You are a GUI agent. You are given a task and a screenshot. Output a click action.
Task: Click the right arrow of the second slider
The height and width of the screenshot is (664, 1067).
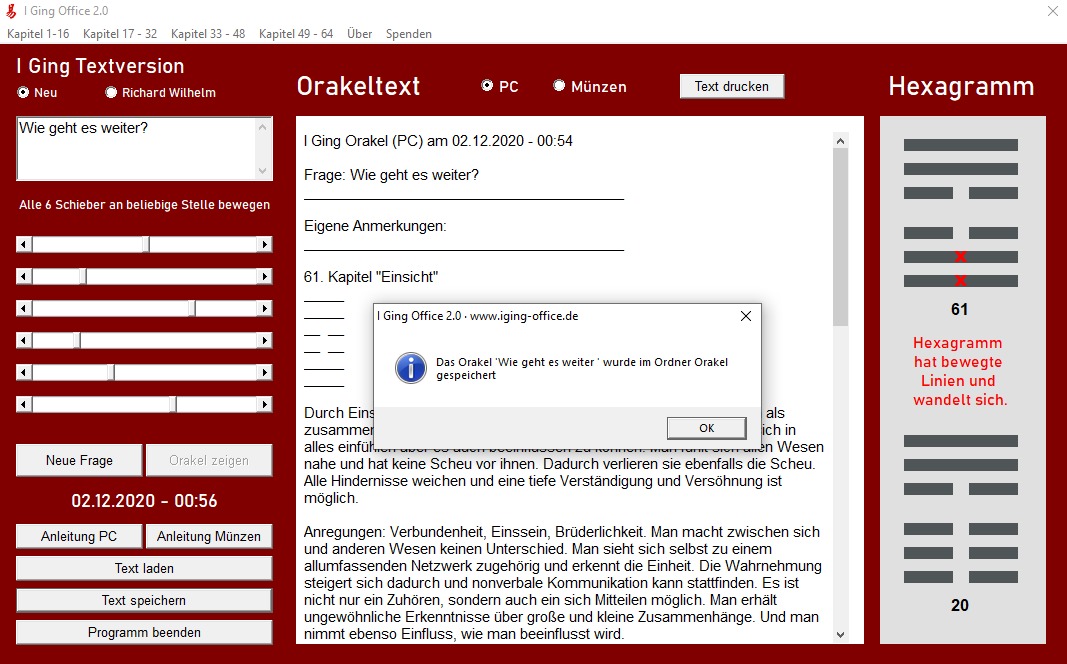click(x=265, y=276)
